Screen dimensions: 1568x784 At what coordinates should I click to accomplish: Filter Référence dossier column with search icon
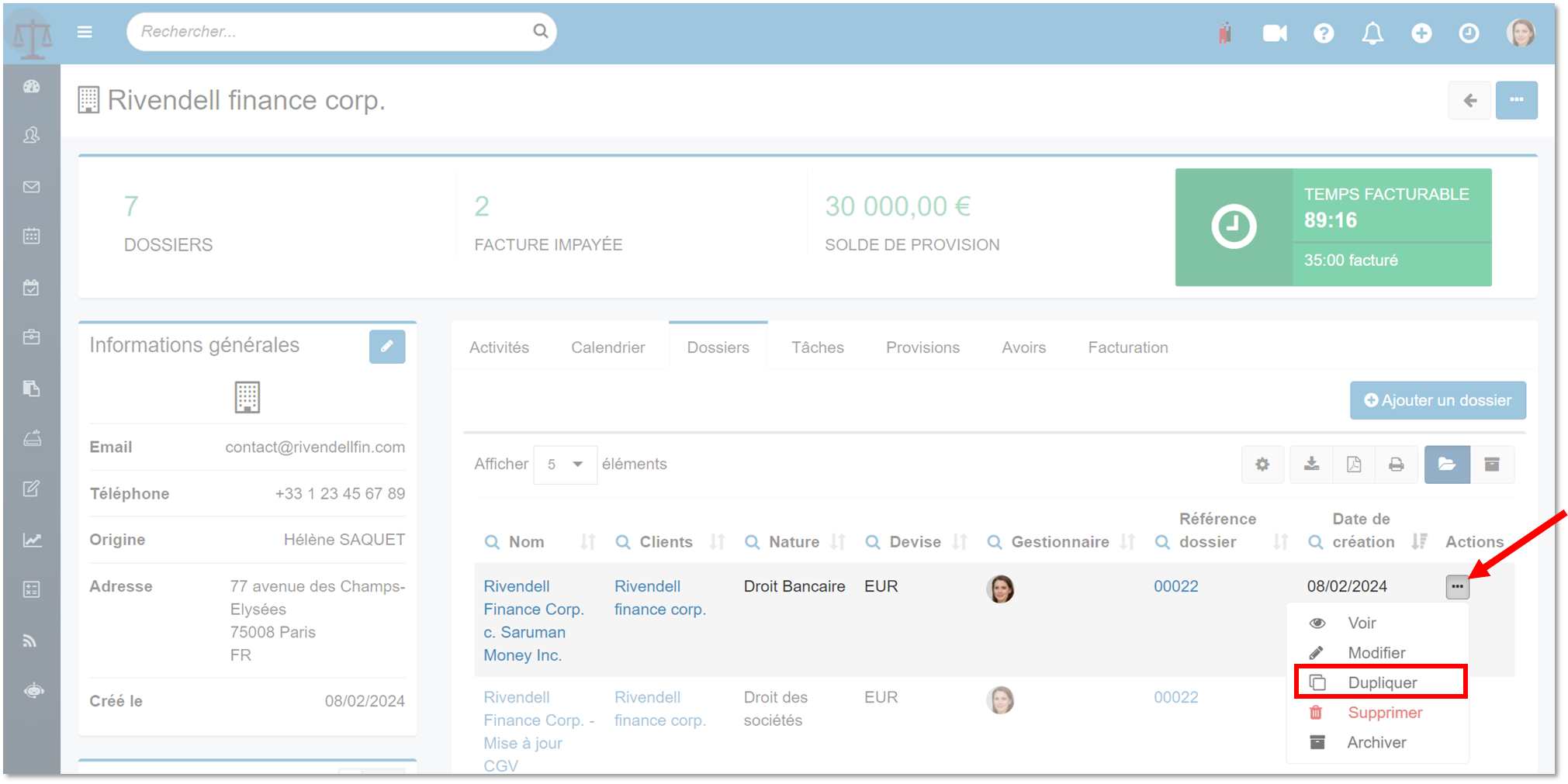(x=1162, y=542)
